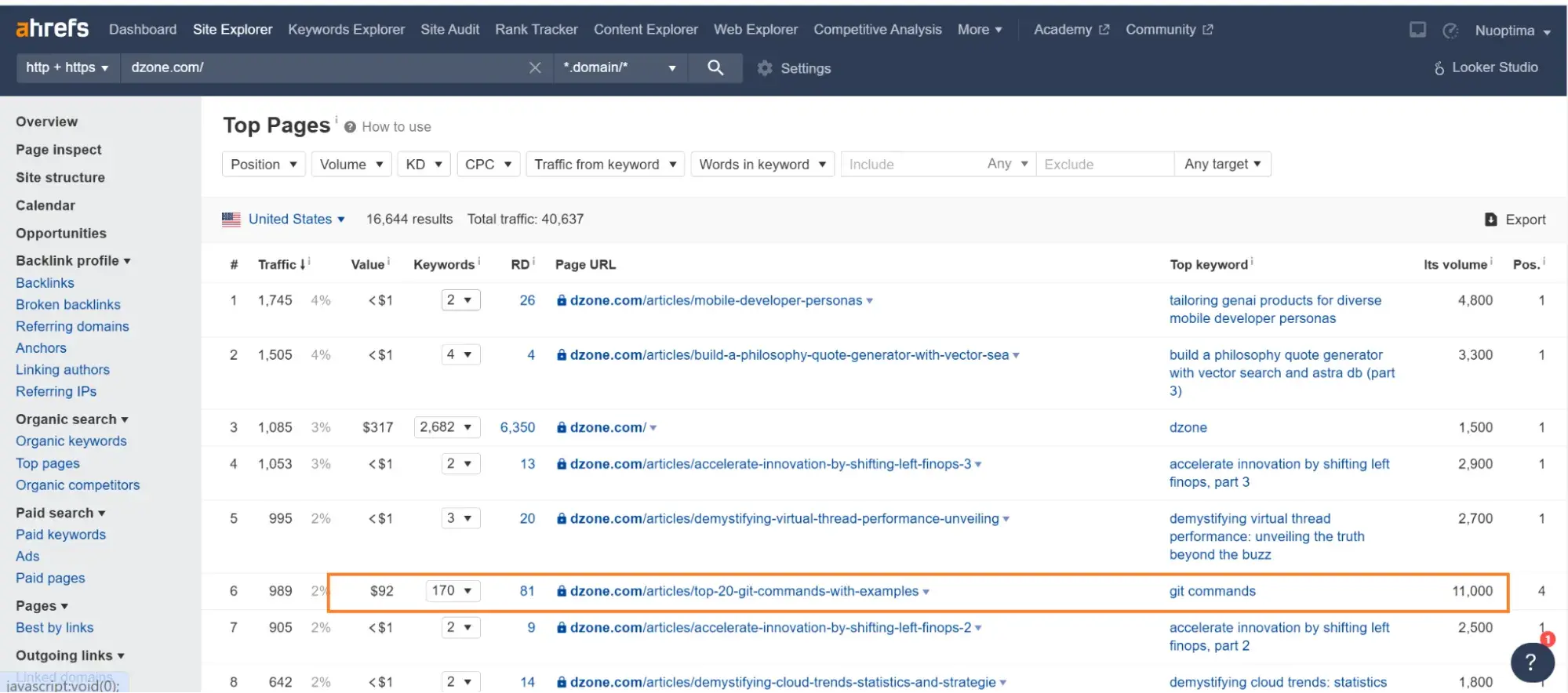Image resolution: width=1568 pixels, height=693 pixels.
Task: Open the Site Audit tab
Action: pyautogui.click(x=449, y=29)
